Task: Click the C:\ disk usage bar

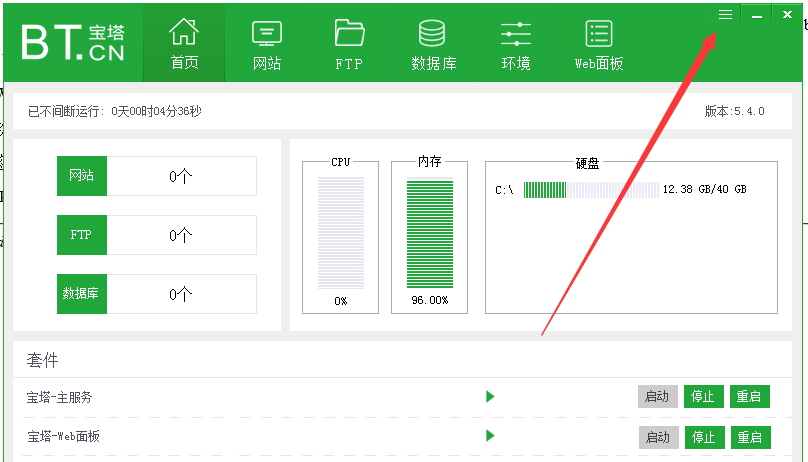Action: click(590, 190)
